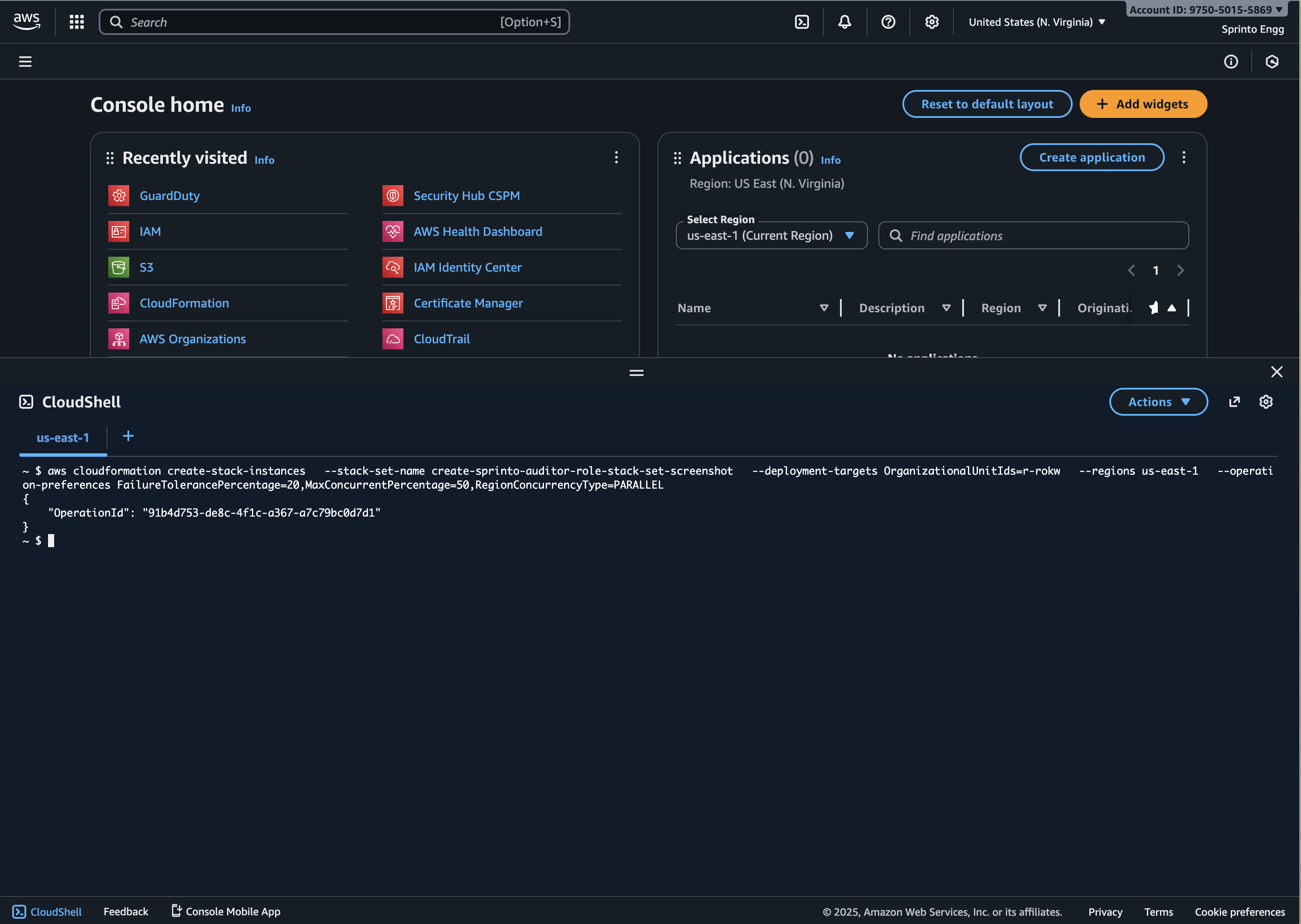This screenshot has height=924, width=1301.
Task: Open the services grid menu icon
Action: click(x=77, y=22)
